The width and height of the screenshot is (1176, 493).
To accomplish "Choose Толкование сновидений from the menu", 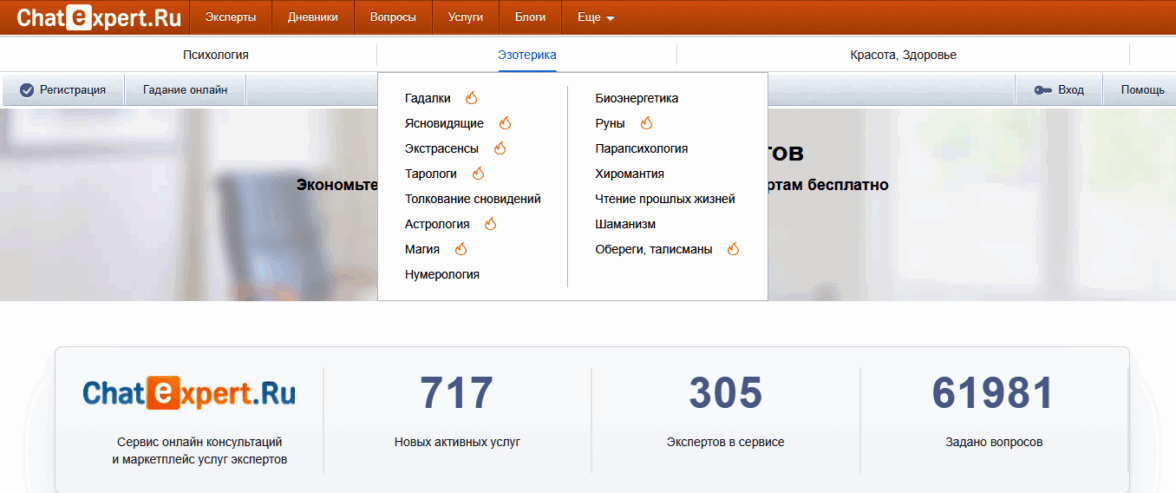I will pos(472,199).
